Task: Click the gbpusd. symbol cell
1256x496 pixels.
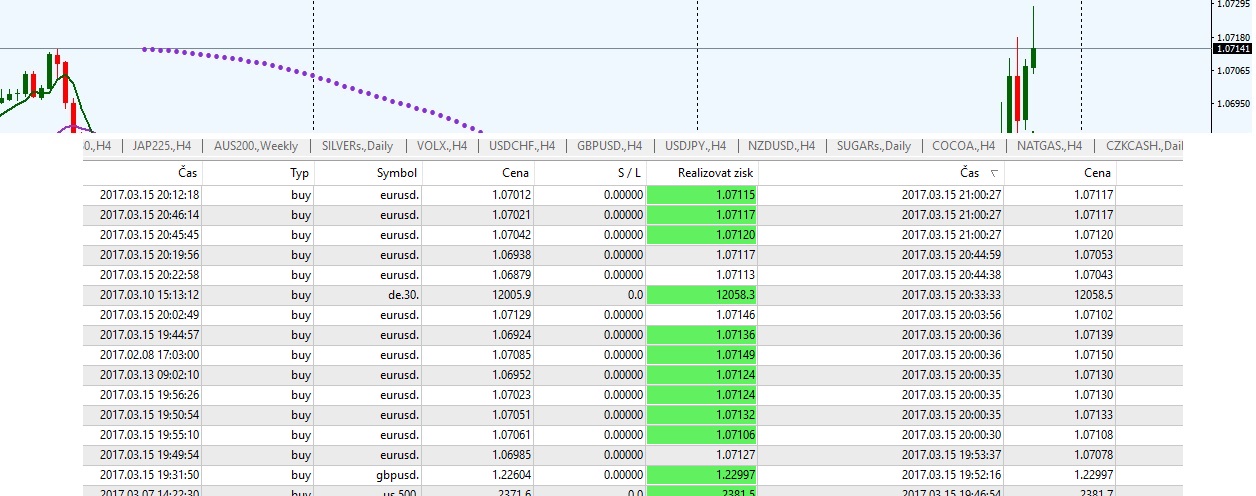Action: [397, 475]
